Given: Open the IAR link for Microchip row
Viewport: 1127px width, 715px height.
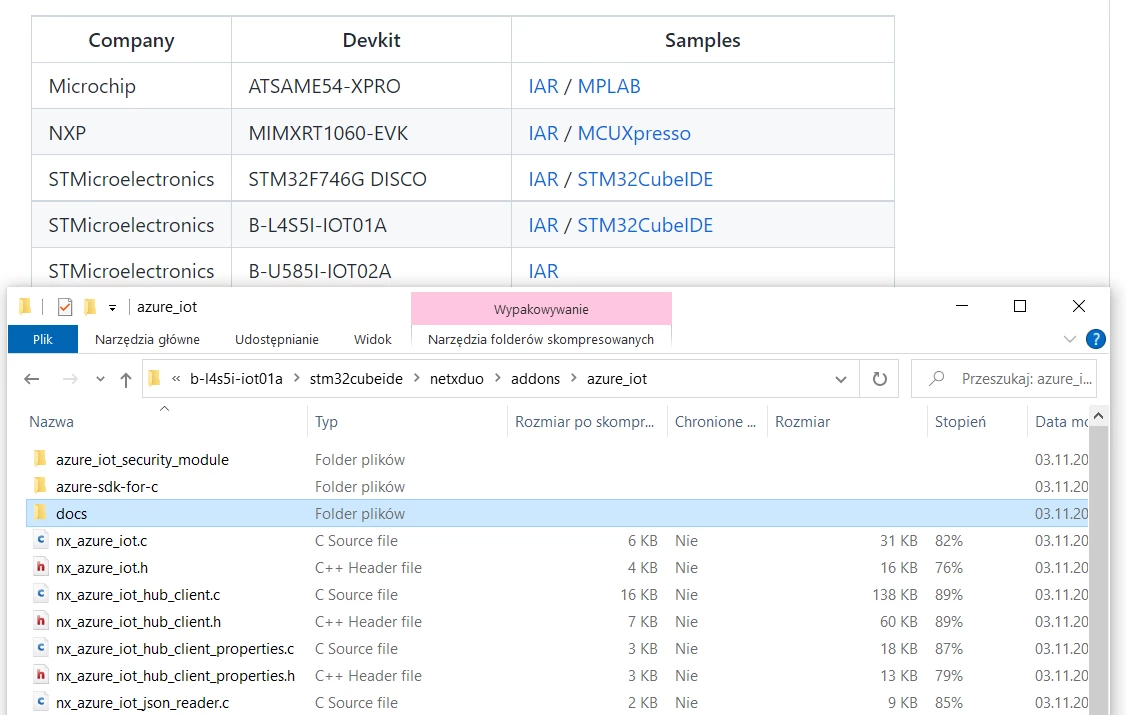Looking at the screenshot, I should tap(543, 86).
